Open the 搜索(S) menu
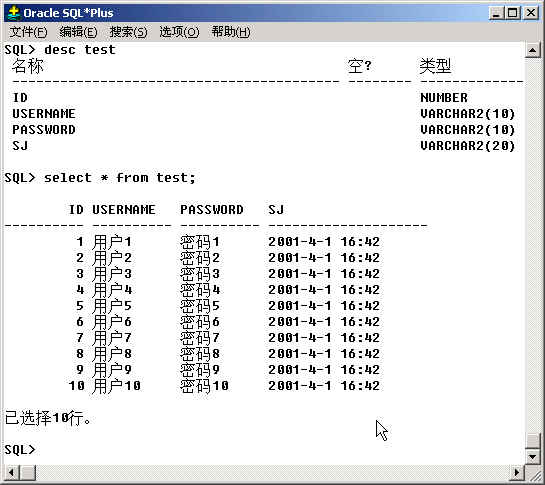This screenshot has height=485, width=545. tap(129, 32)
